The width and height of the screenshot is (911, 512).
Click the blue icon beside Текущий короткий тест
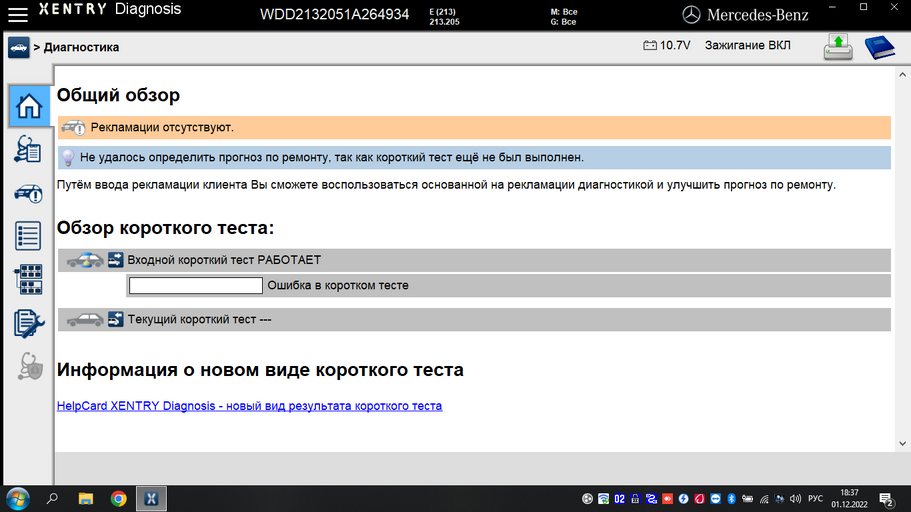point(116,319)
